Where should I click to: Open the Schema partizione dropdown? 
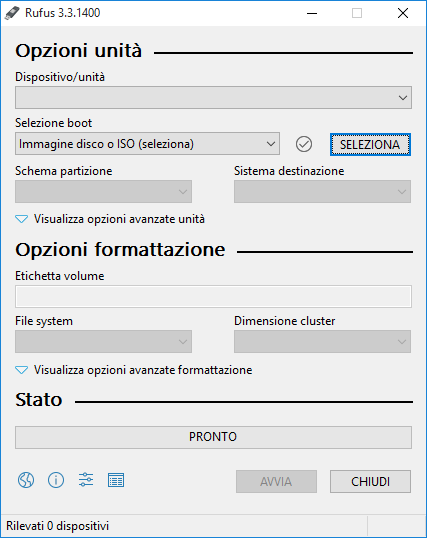(103, 191)
